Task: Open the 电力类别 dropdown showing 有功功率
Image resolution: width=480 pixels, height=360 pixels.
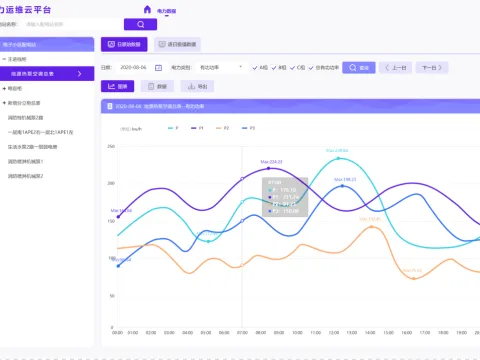Action: point(221,67)
